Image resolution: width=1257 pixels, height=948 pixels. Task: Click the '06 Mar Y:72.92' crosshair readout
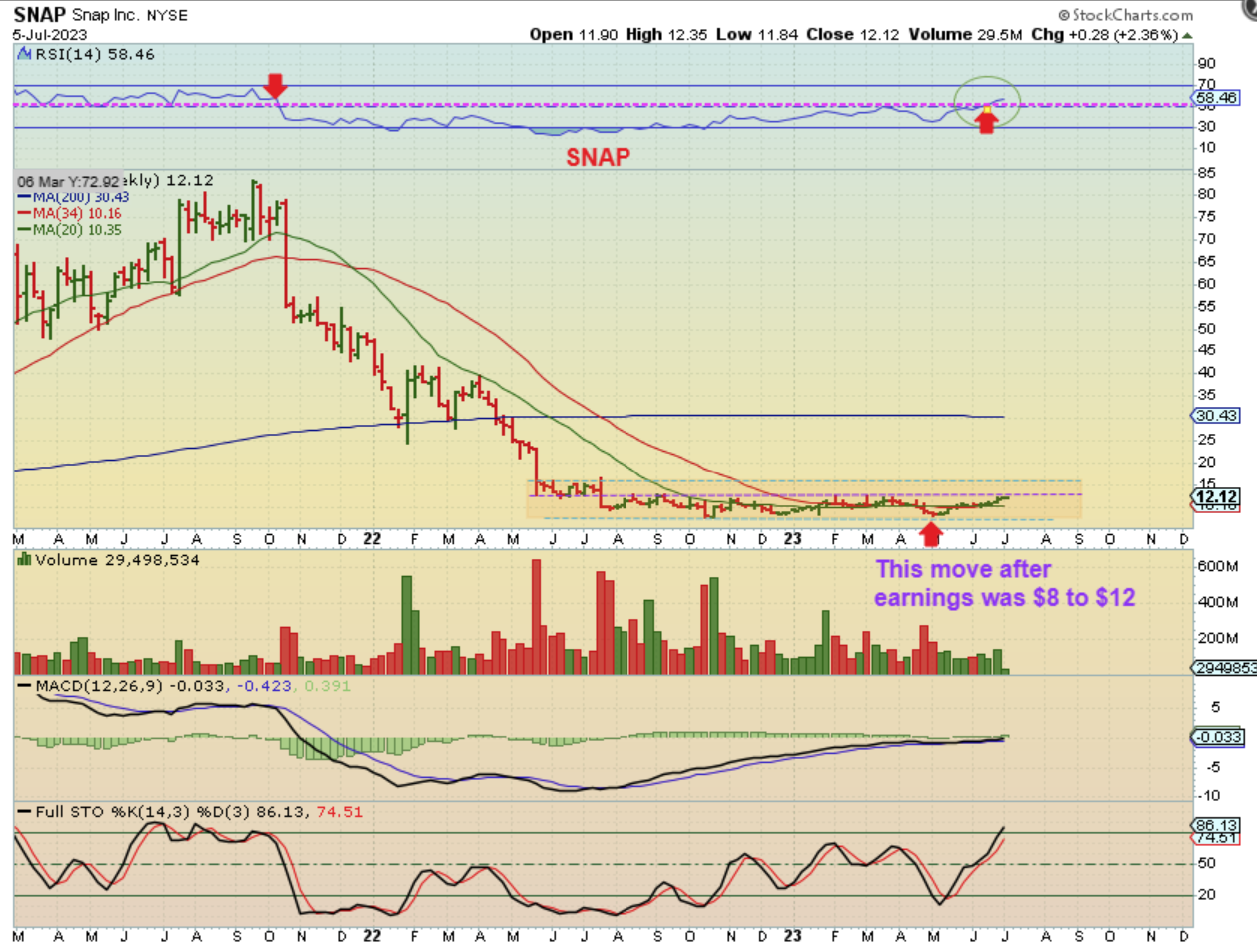pos(68,181)
